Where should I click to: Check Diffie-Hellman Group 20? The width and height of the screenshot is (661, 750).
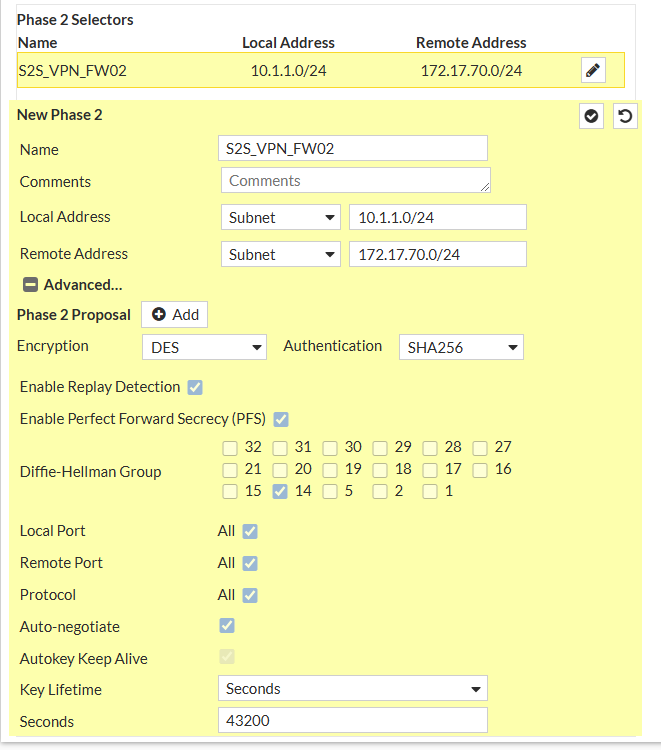click(280, 470)
